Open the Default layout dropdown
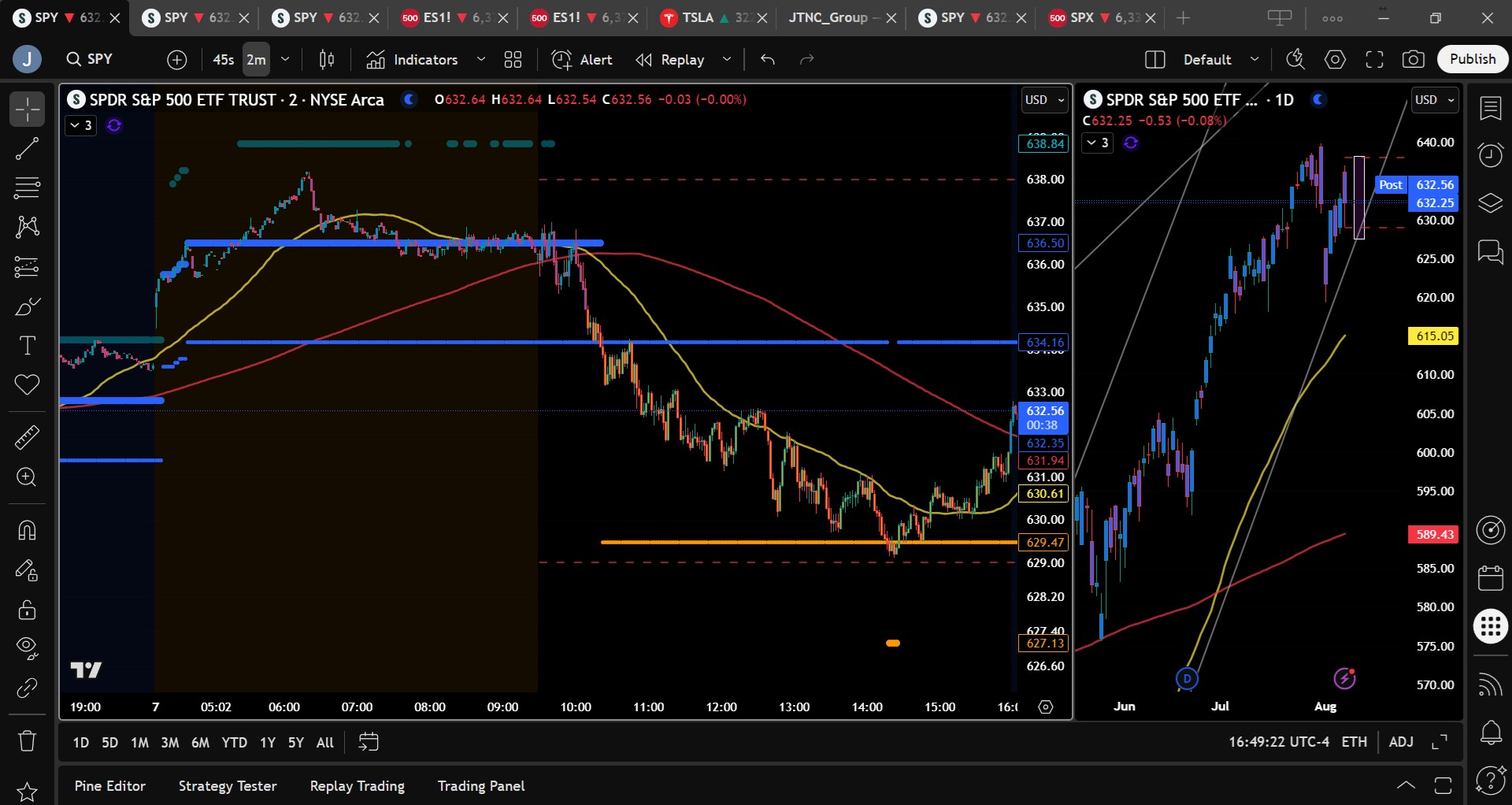 (x=1221, y=60)
